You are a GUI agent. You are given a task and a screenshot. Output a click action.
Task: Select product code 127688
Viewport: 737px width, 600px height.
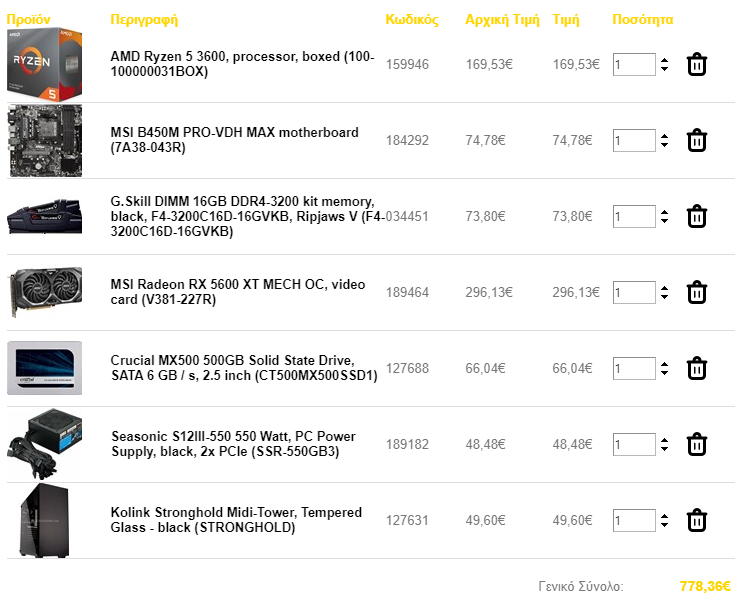(x=408, y=368)
